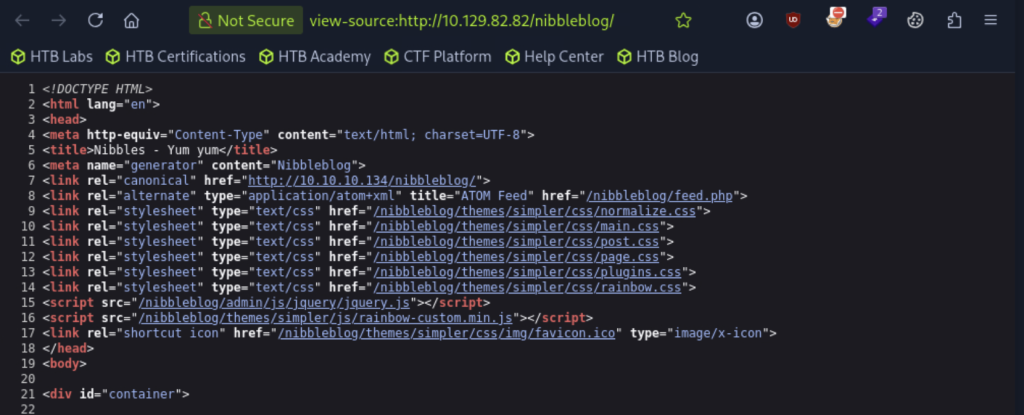The width and height of the screenshot is (1024, 415).
Task: Open the Extensions puzzle-piece menu
Action: point(954,21)
